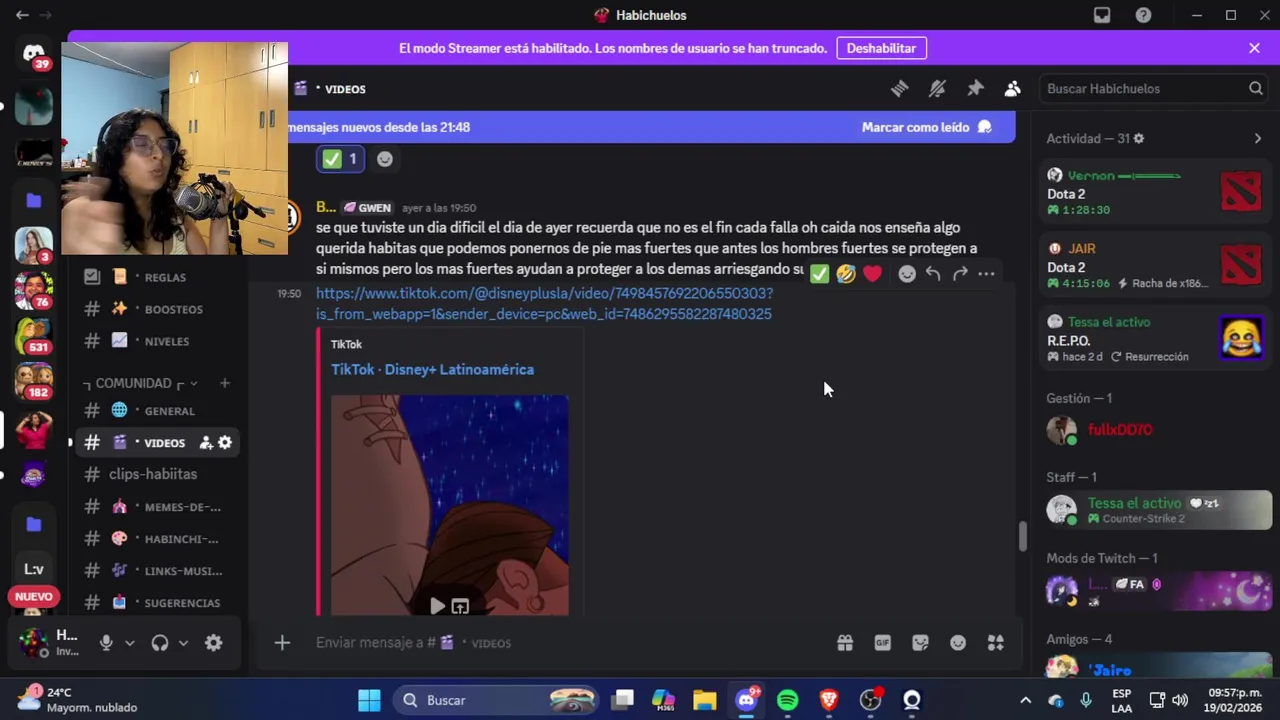The image size is (1280, 720).
Task: Create an invite for VIDEOS channel
Action: pyautogui.click(x=205, y=443)
